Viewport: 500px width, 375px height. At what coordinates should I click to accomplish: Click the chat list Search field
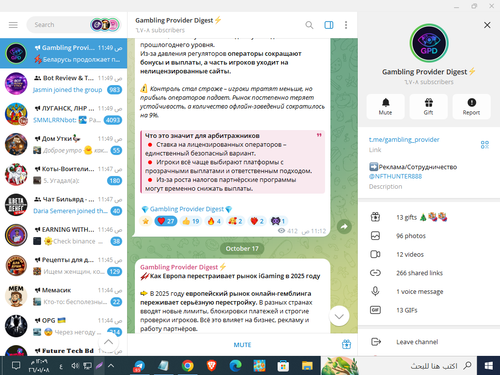tap(60, 25)
